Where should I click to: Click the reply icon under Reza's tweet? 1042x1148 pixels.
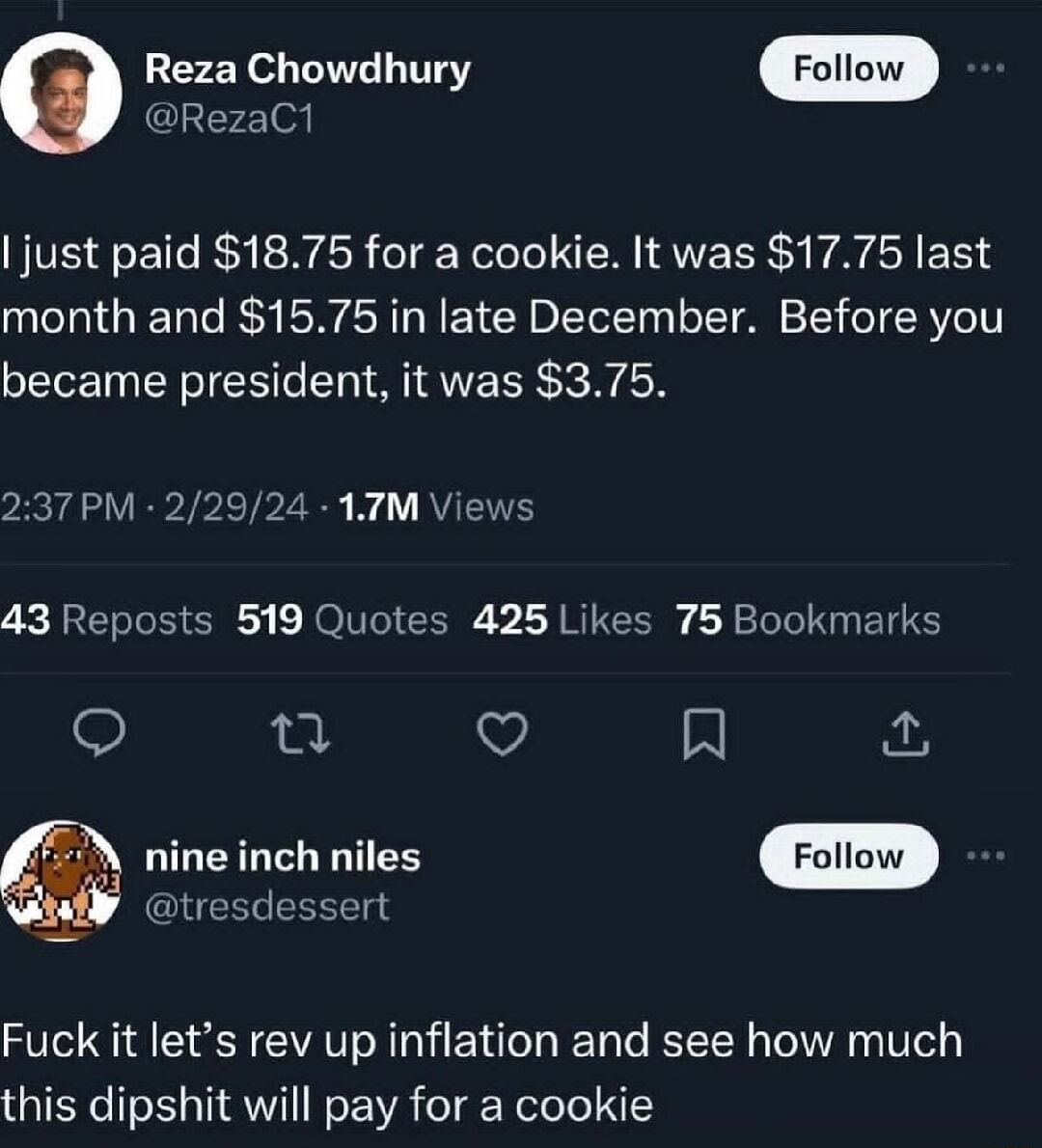pos(98,735)
